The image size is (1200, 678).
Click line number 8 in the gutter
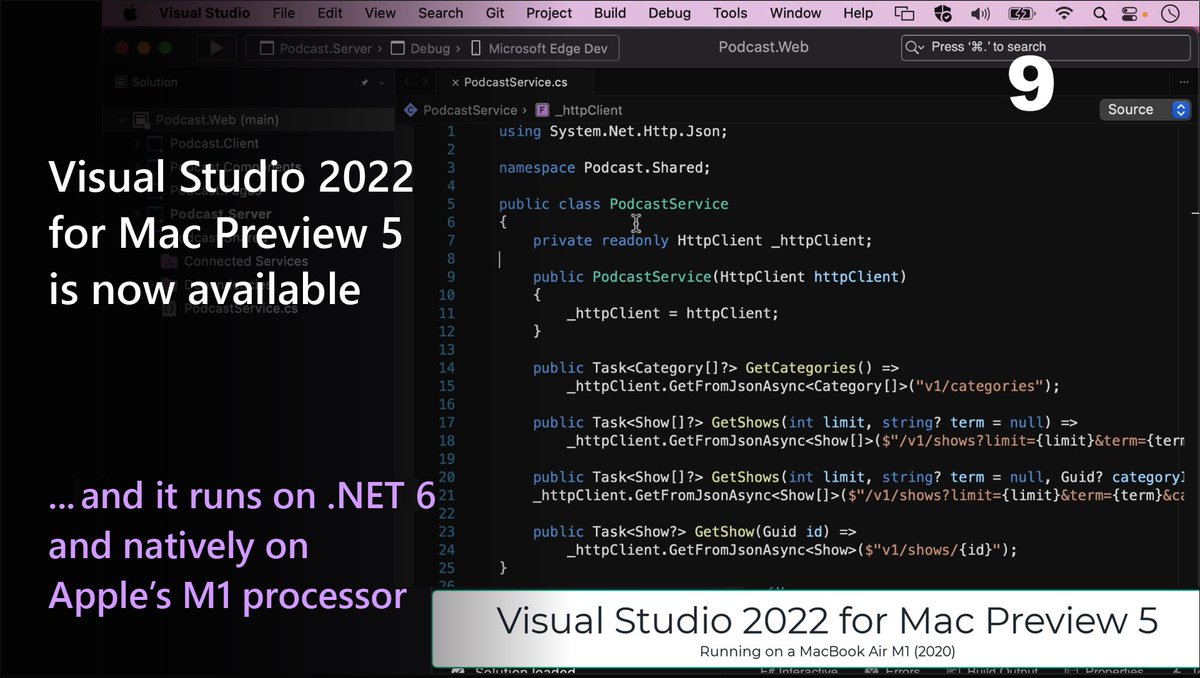coord(451,258)
